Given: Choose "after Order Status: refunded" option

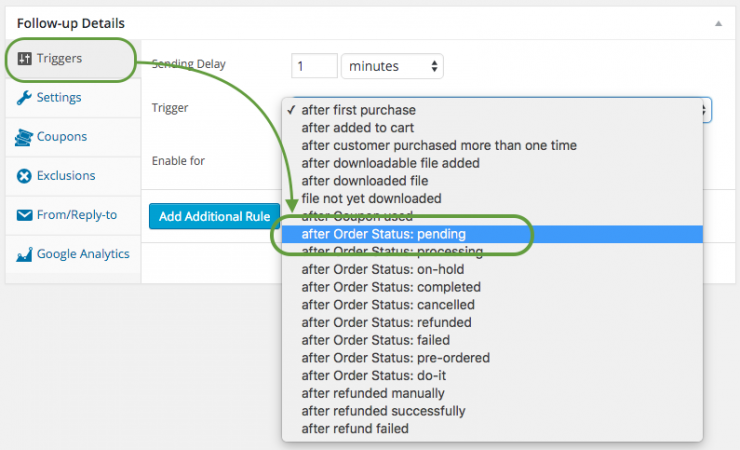Looking at the screenshot, I should click(x=492, y=322).
